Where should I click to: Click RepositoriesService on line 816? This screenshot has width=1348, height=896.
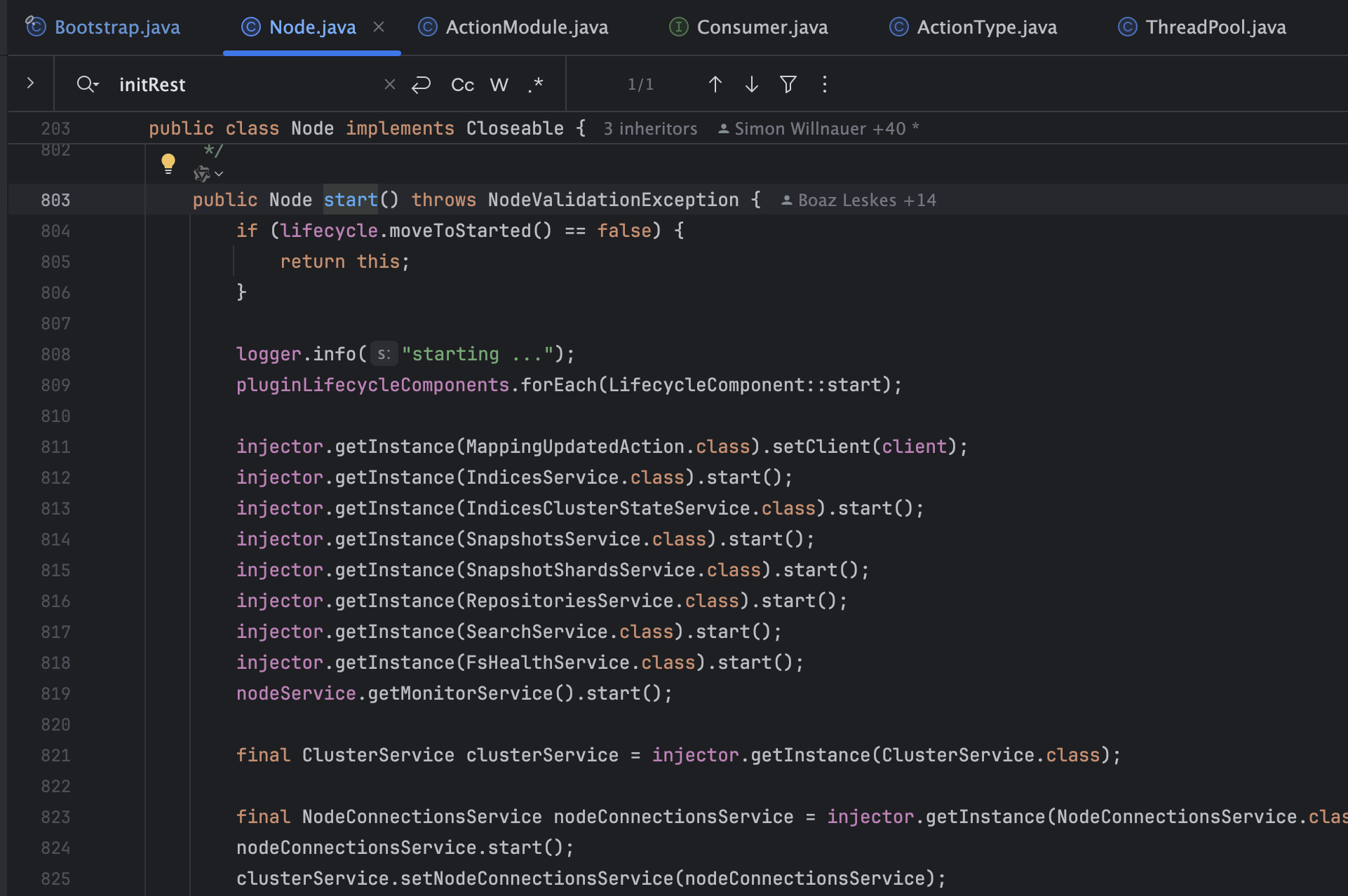569,601
